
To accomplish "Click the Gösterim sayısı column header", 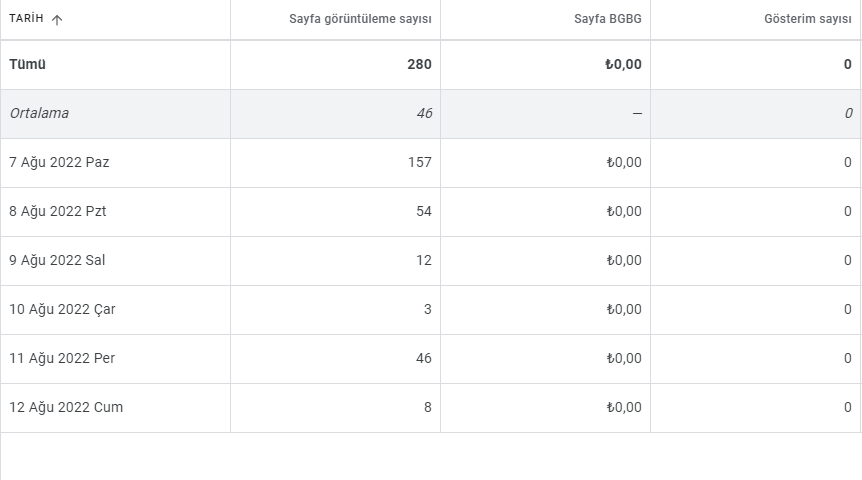I will pyautogui.click(x=808, y=19).
